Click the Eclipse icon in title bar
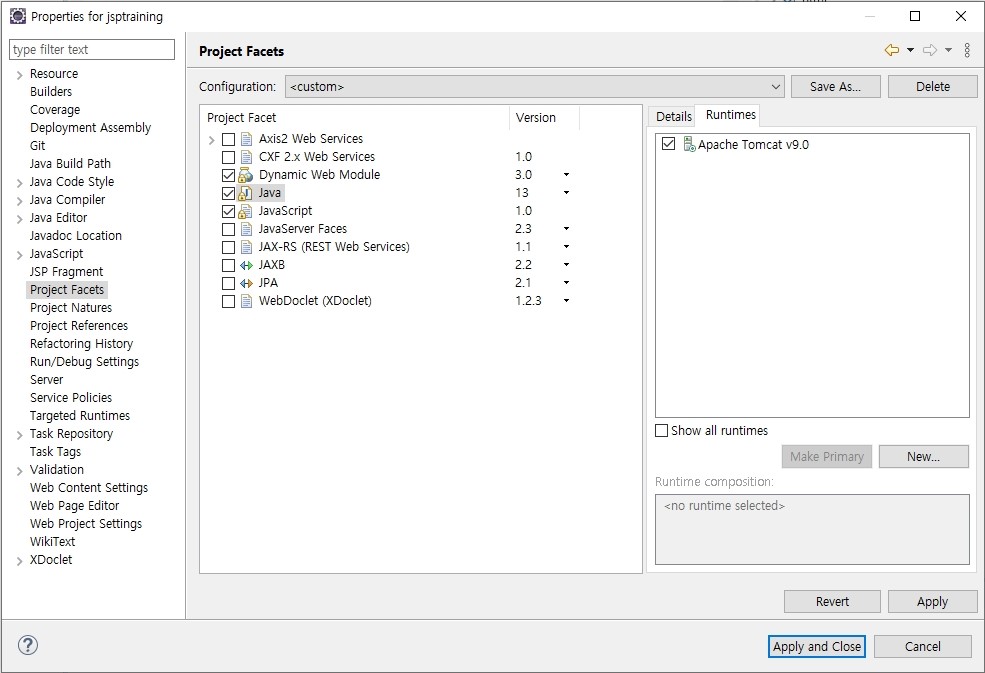Viewport: 985px width, 673px height. click(x=18, y=16)
